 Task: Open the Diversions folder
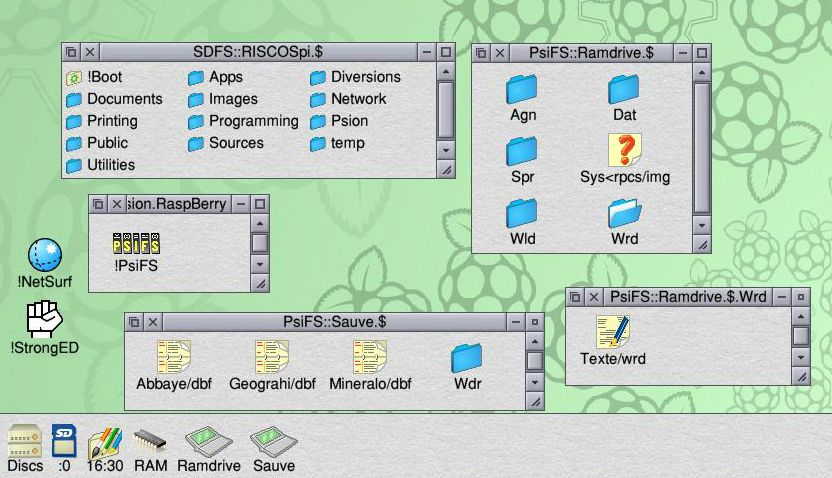click(x=356, y=77)
